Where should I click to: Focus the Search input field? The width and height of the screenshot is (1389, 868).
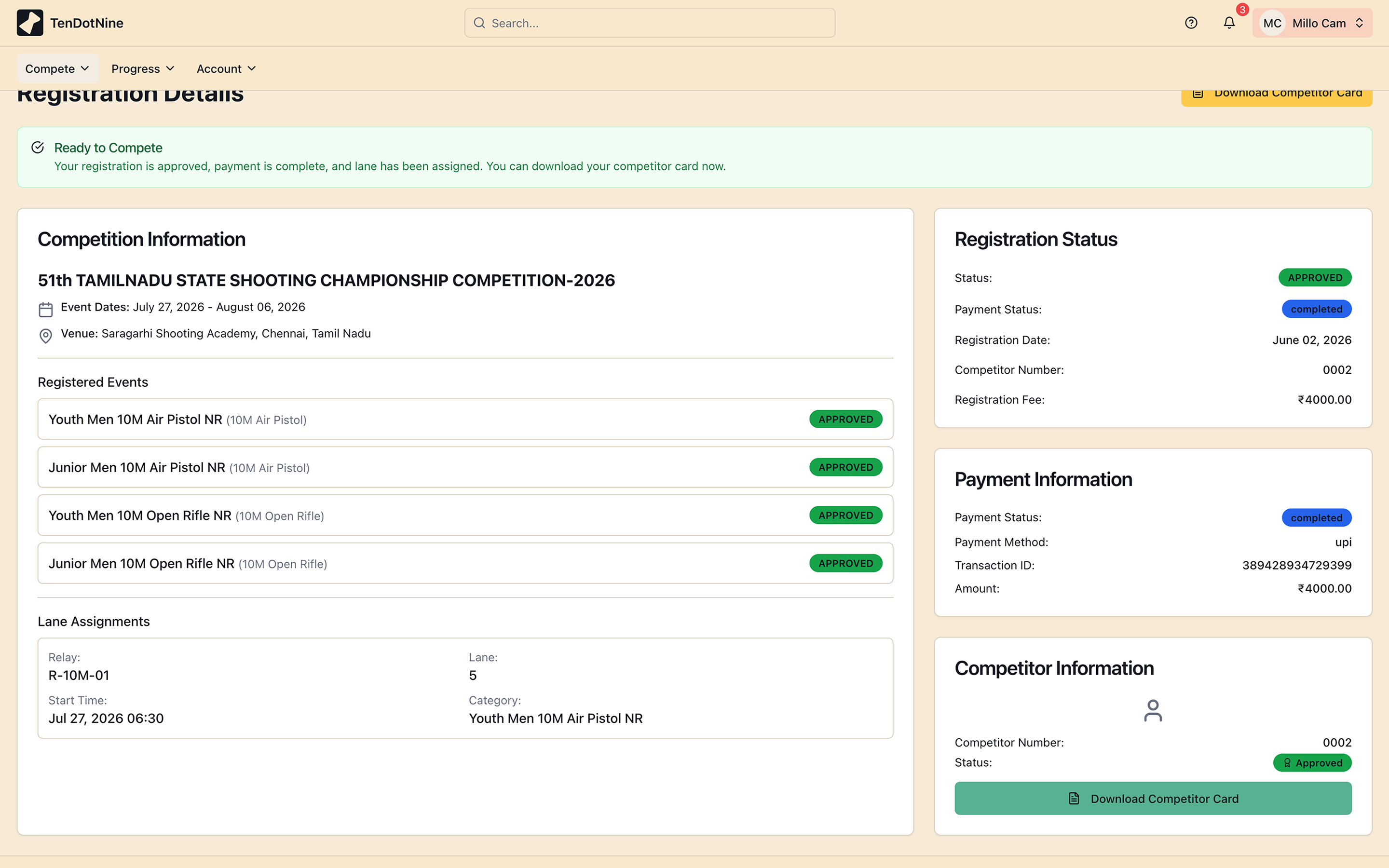(x=650, y=23)
